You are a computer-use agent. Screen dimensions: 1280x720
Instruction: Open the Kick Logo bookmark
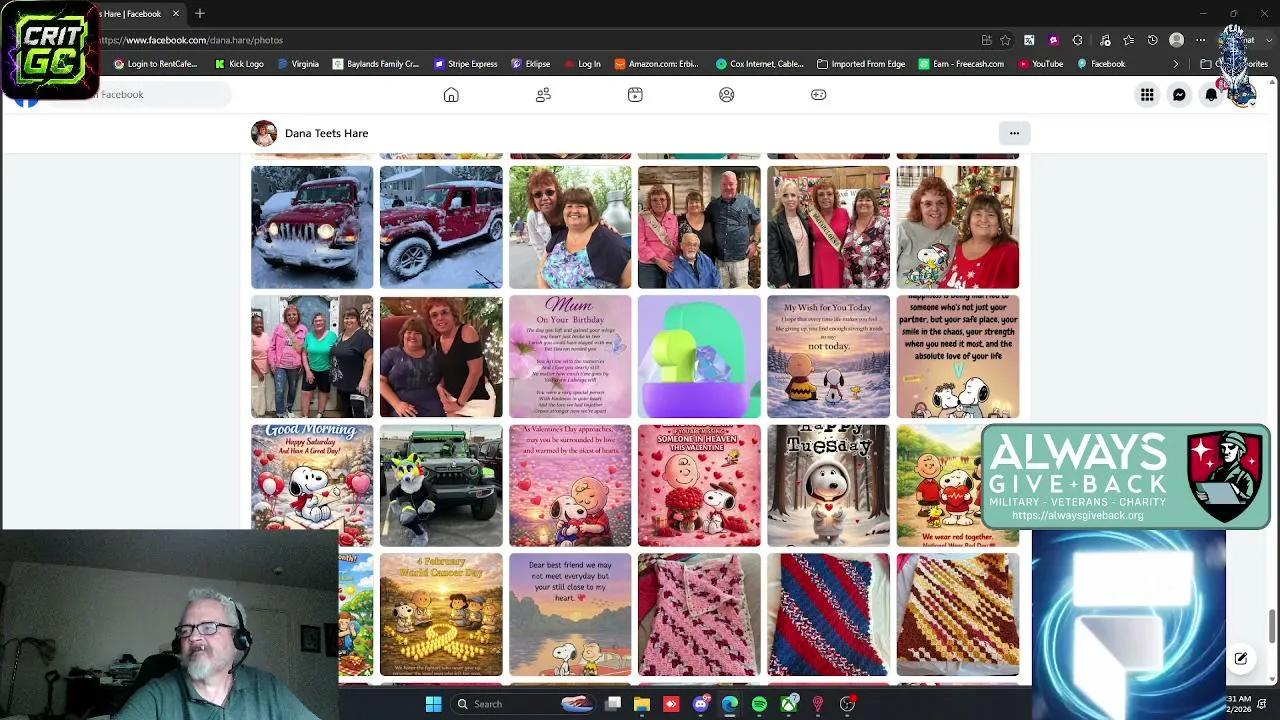point(239,64)
